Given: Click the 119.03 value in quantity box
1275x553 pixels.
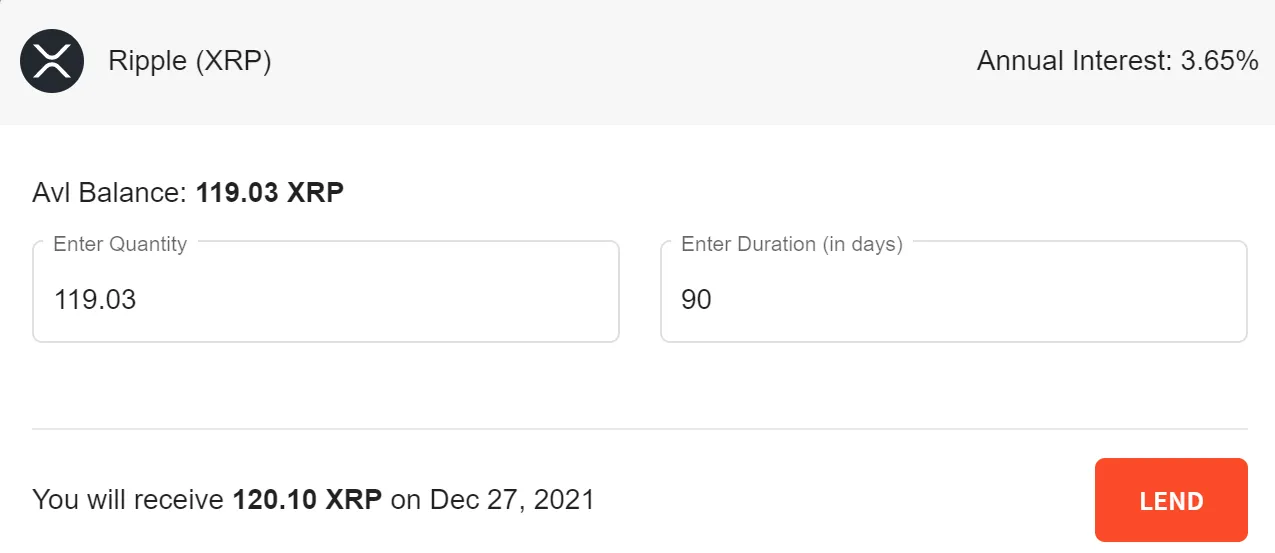Looking at the screenshot, I should [x=95, y=299].
